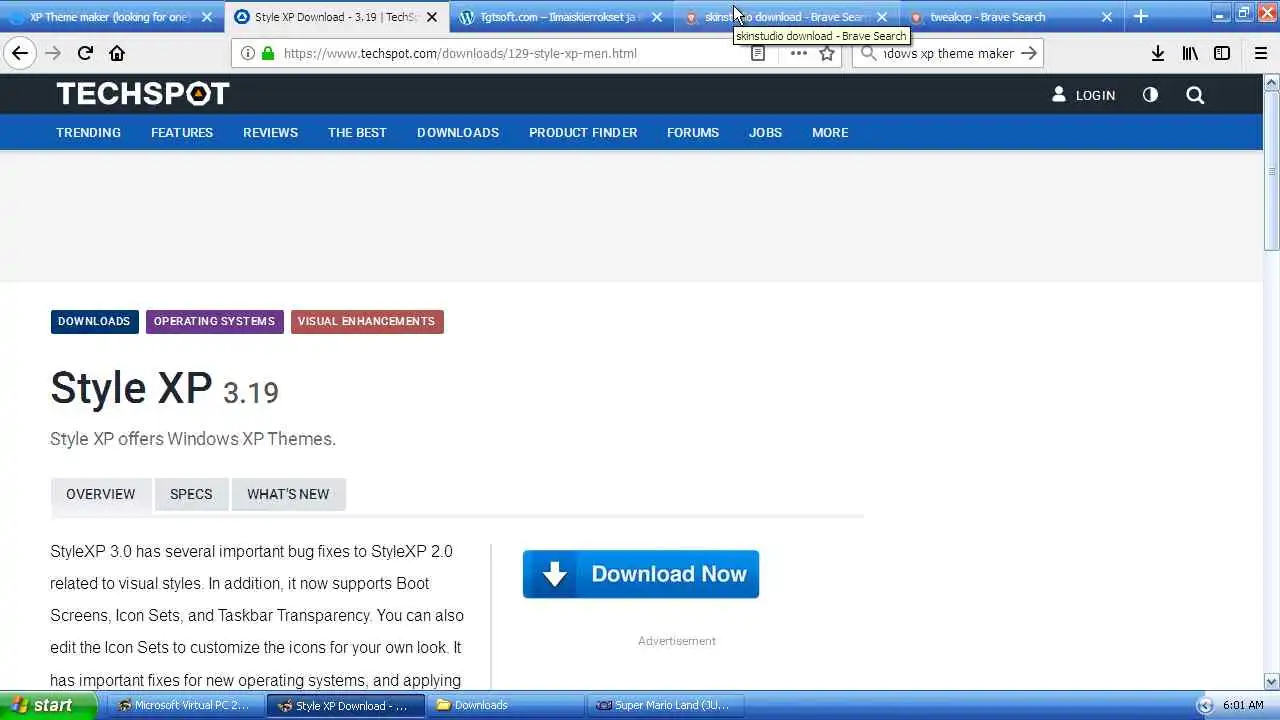This screenshot has height=720, width=1280.
Task: Open the DOWNLOADS nav menu item
Action: [458, 132]
